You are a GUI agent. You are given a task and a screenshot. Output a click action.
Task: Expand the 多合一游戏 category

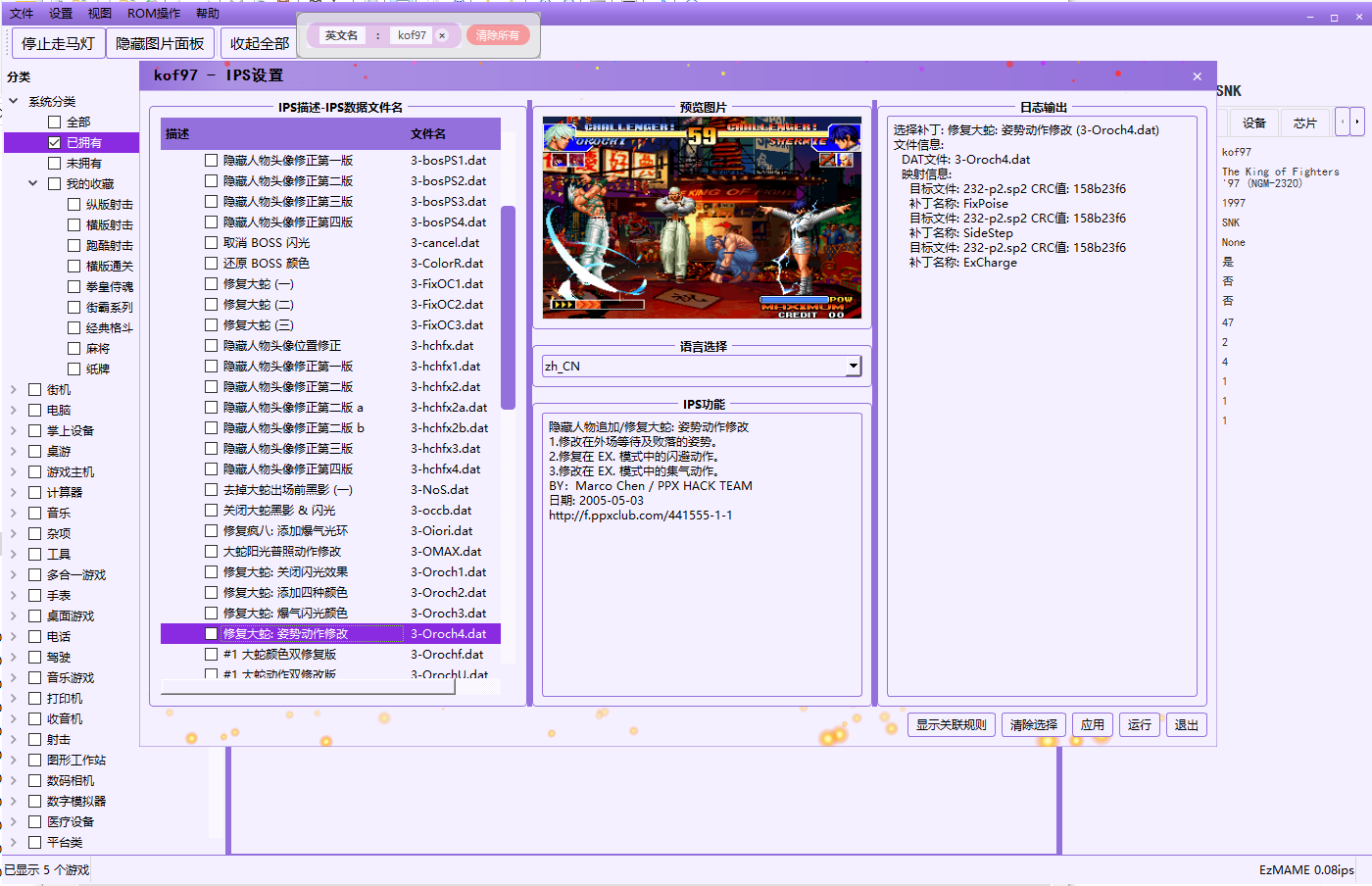(x=14, y=574)
